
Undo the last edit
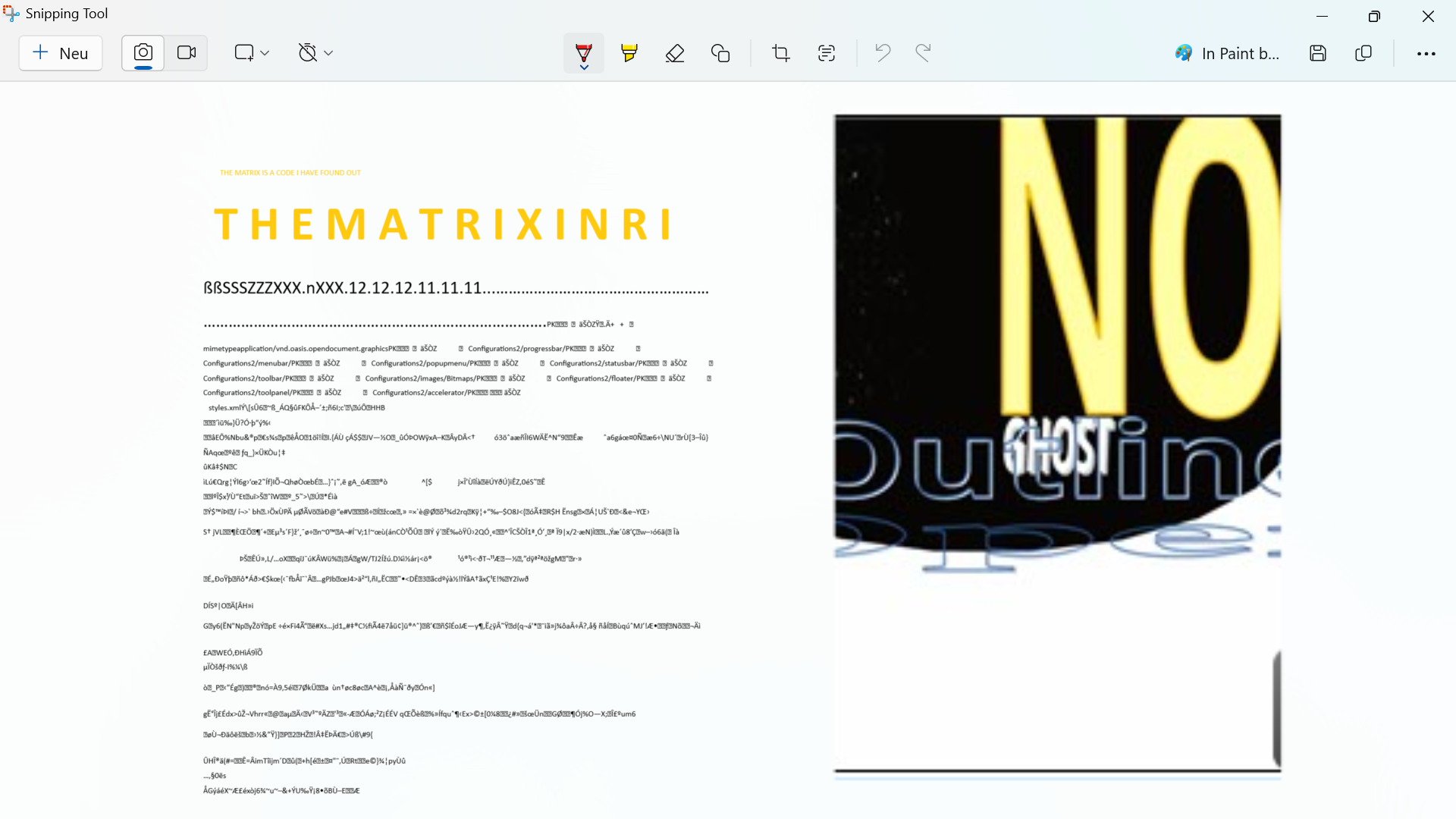(883, 53)
